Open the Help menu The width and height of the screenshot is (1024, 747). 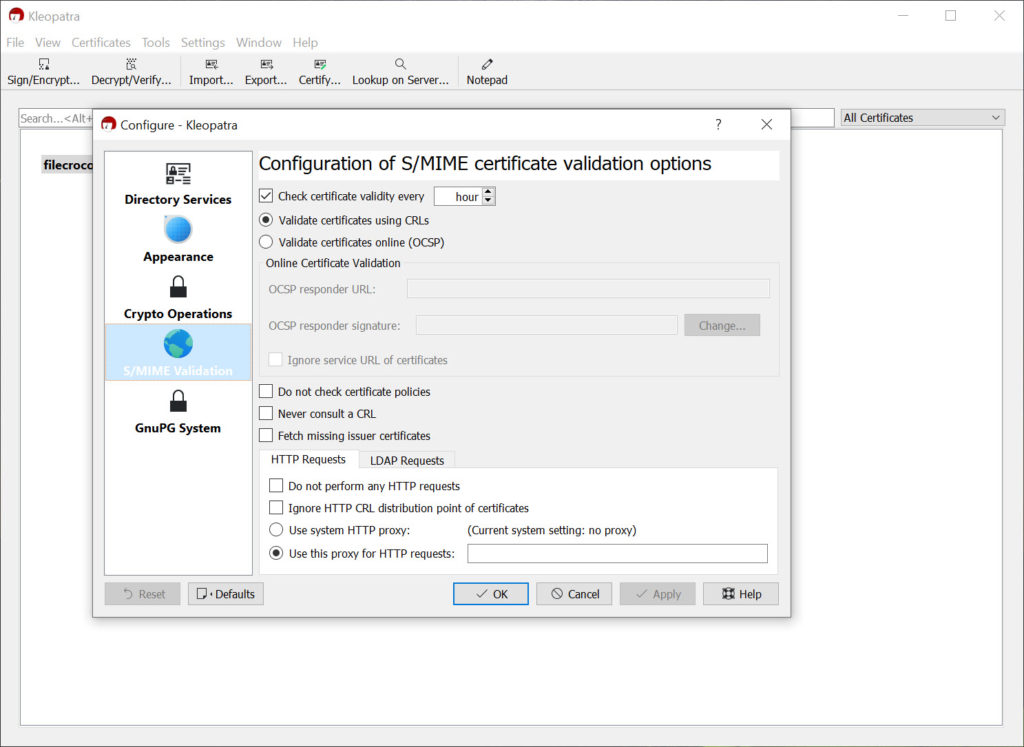[305, 42]
